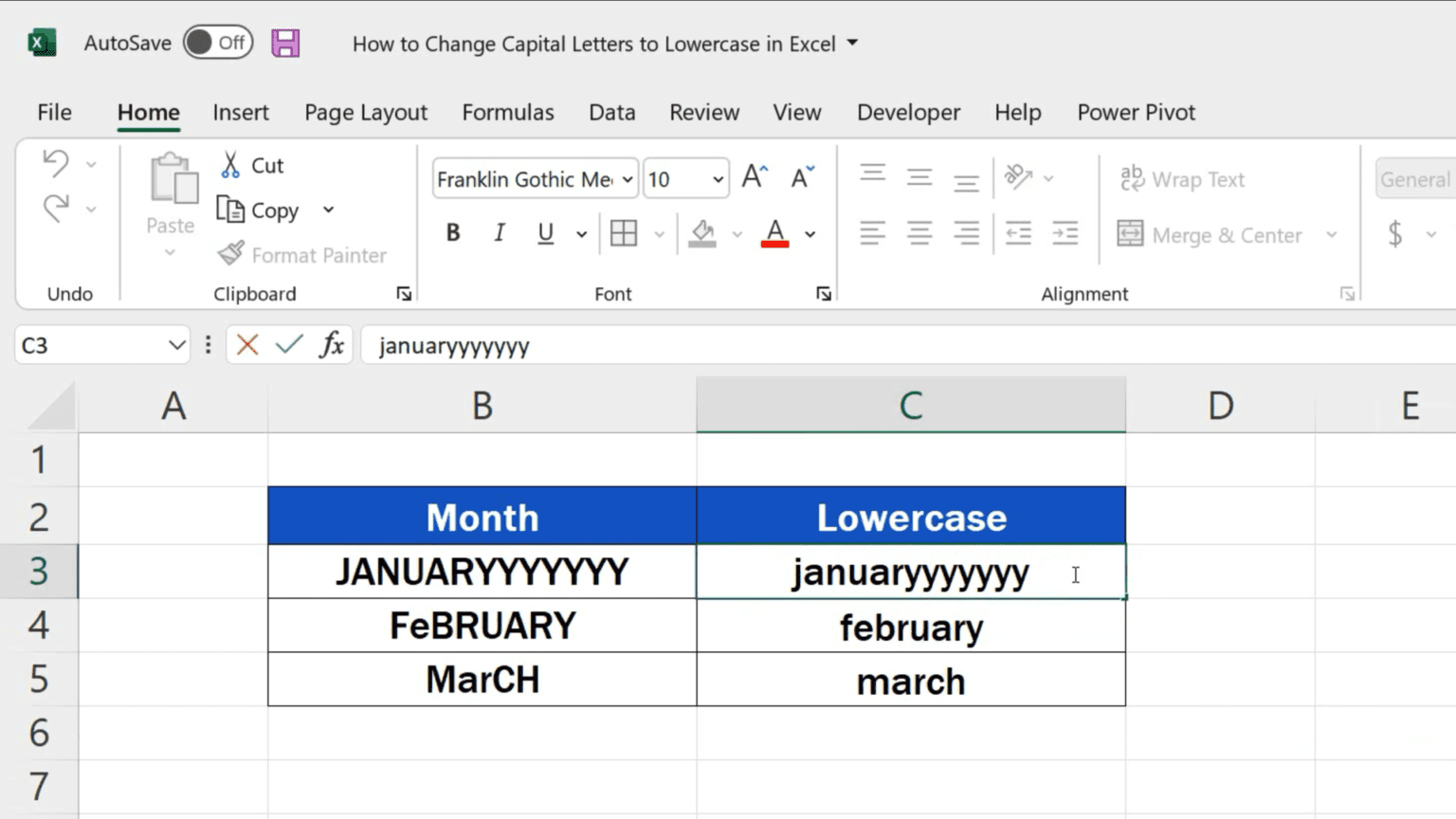Click inside the formula bar
This screenshot has height=819, width=1456.
pyautogui.click(x=664, y=344)
